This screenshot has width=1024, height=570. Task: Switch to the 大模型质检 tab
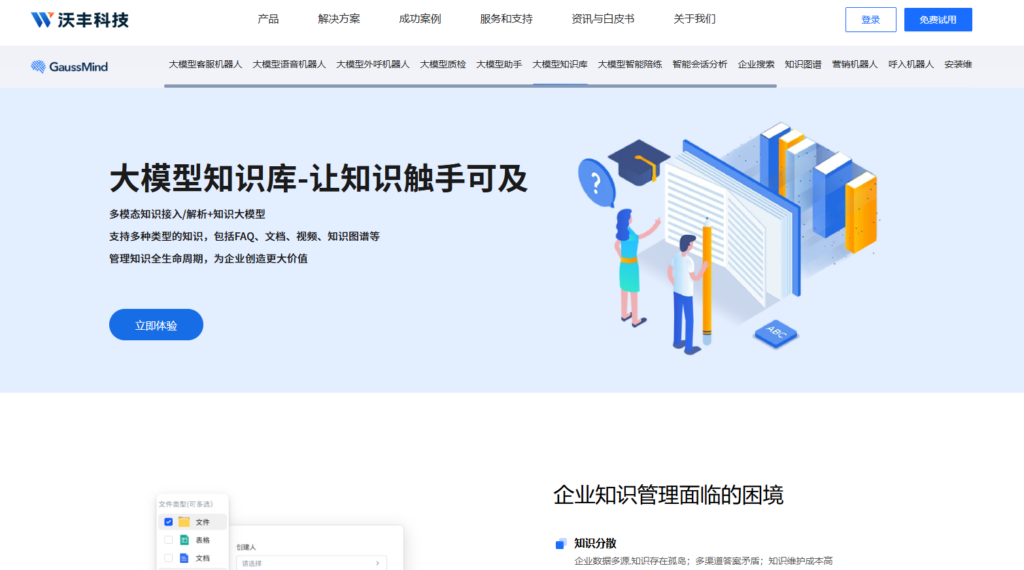(443, 64)
